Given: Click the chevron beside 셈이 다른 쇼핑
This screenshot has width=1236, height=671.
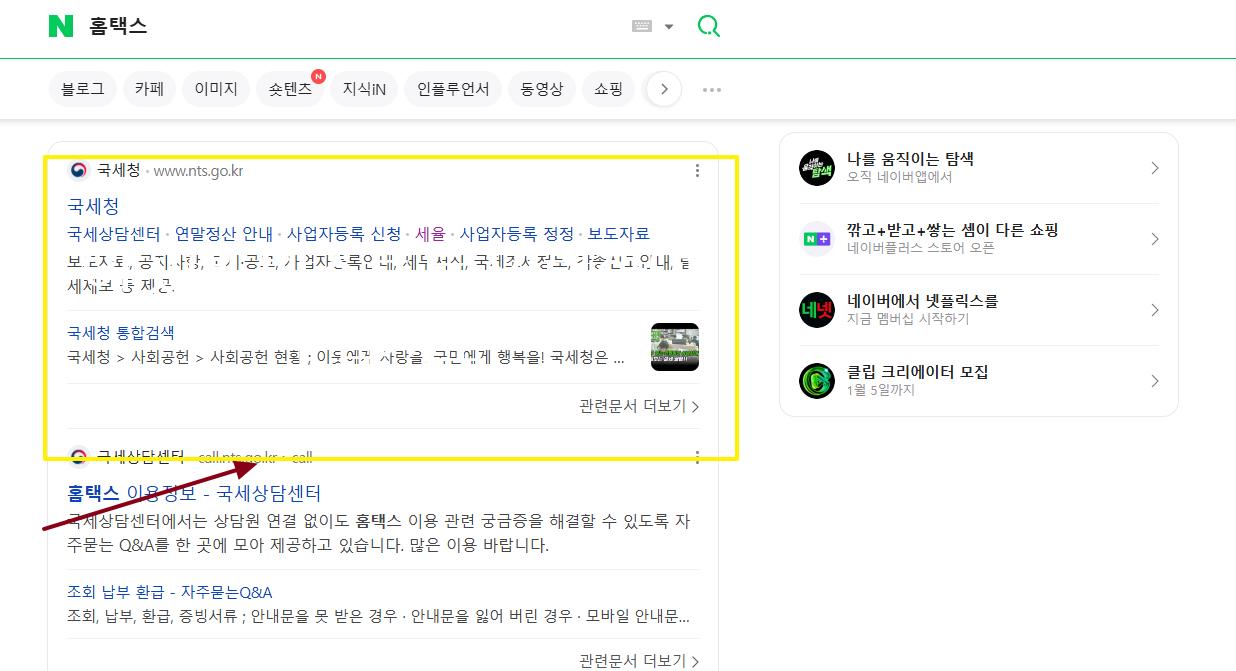Looking at the screenshot, I should click(1155, 239).
